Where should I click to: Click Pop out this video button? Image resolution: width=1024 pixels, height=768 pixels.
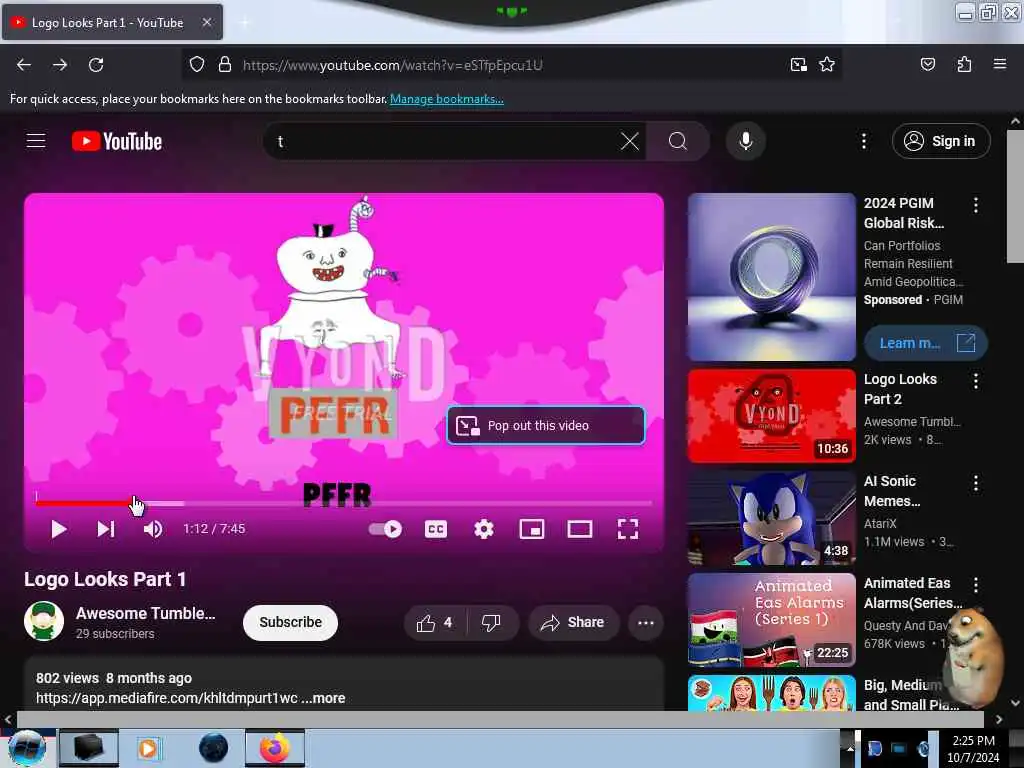tap(546, 426)
